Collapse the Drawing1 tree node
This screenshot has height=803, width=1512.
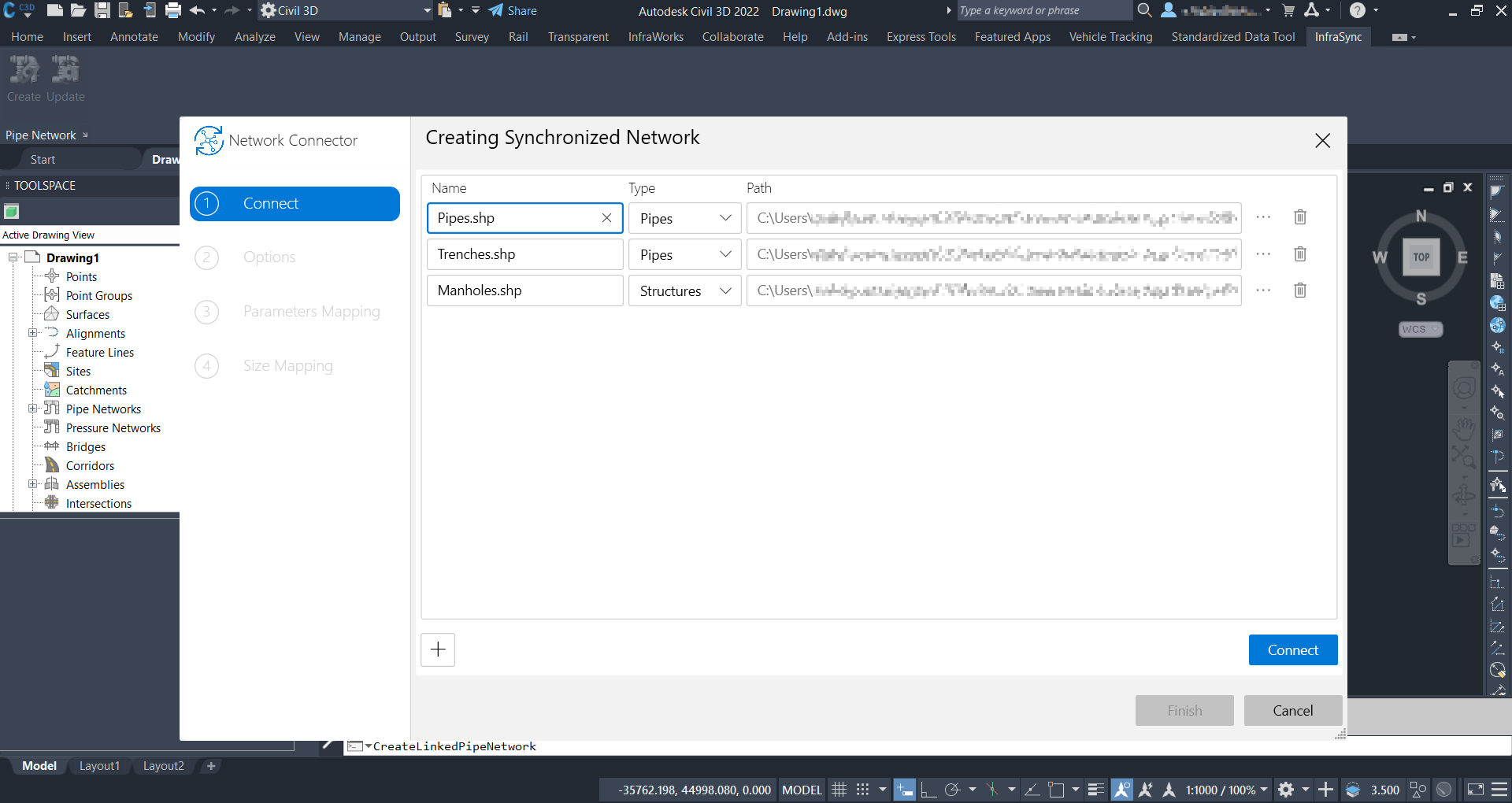pyautogui.click(x=13, y=257)
